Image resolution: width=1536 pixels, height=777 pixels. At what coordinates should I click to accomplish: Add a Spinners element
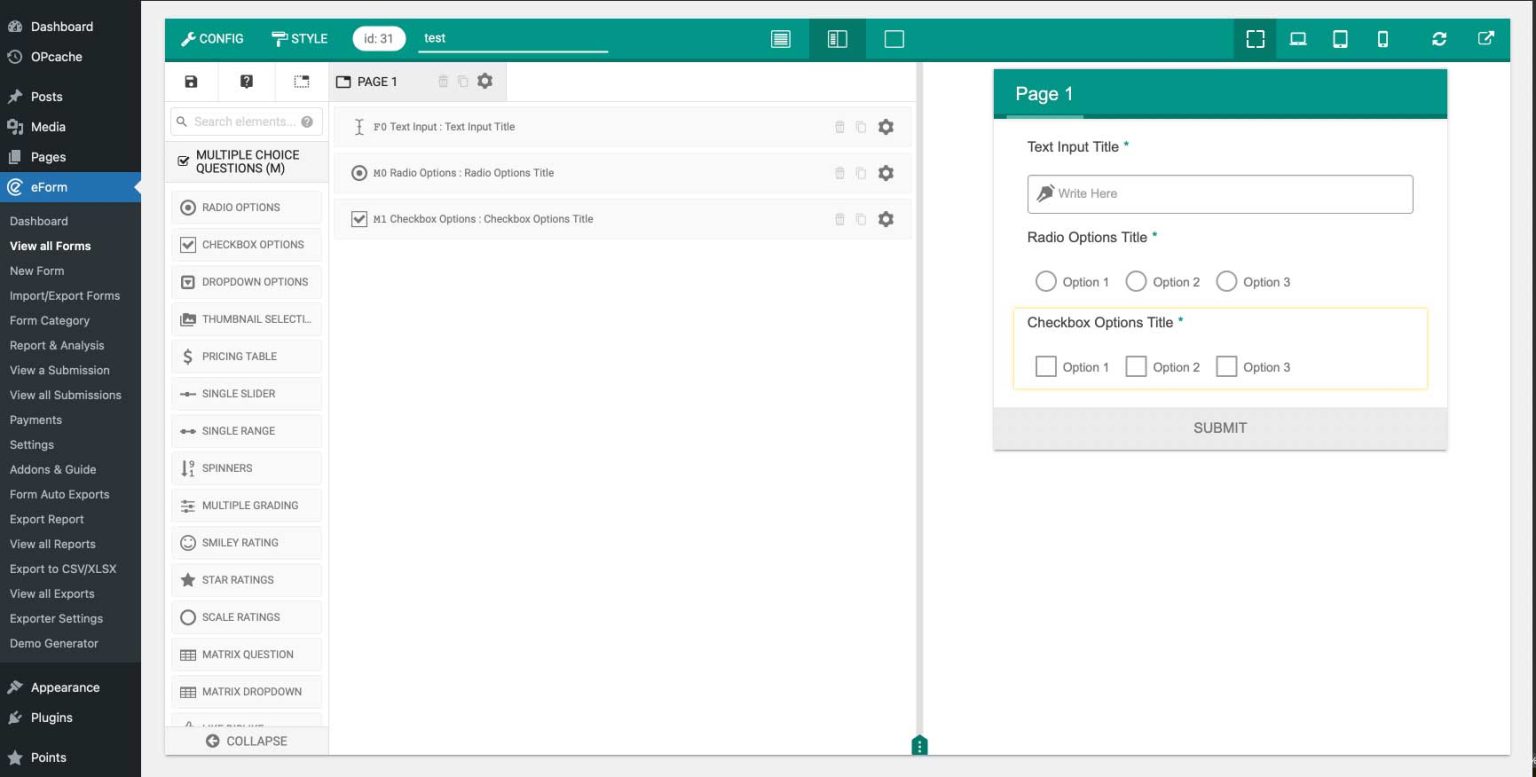pyautogui.click(x=246, y=468)
